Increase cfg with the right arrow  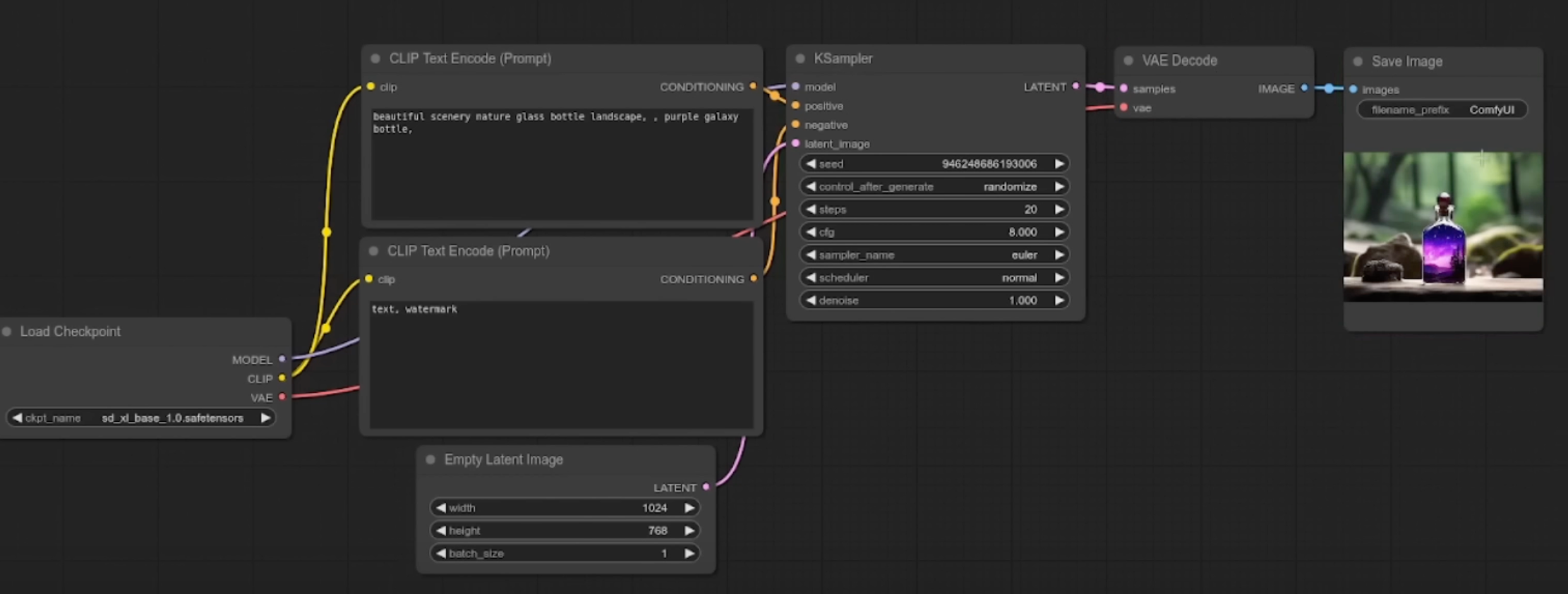coord(1059,232)
